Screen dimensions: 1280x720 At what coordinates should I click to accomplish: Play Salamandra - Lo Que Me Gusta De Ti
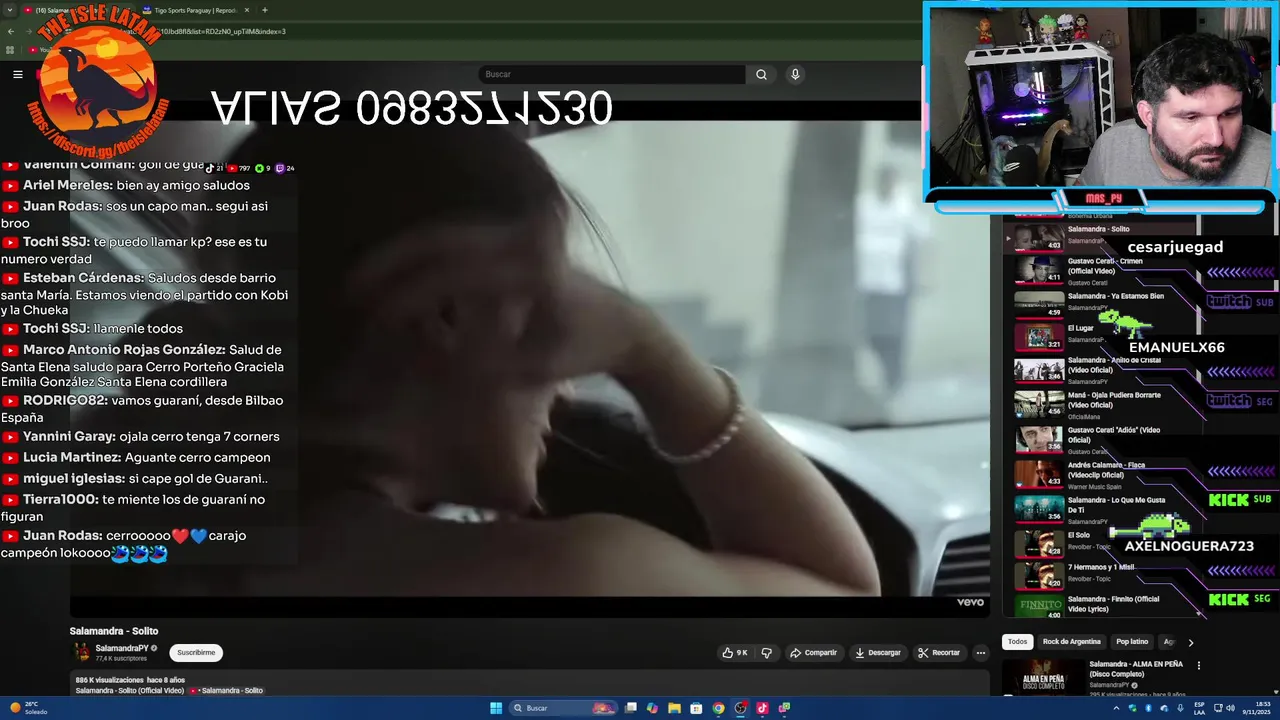click(x=1101, y=508)
